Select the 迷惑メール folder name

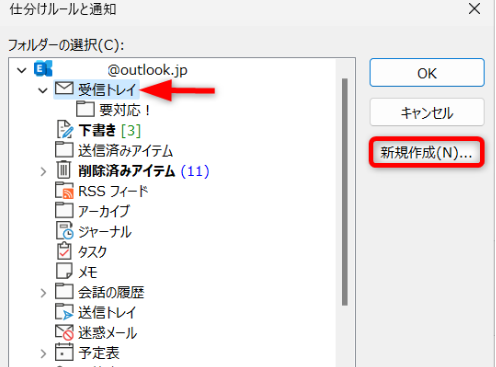pyautogui.click(x=107, y=333)
